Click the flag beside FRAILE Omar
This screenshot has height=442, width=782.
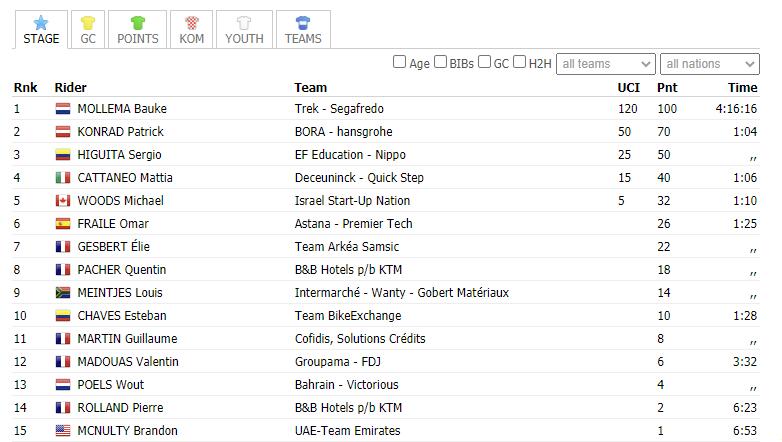point(63,223)
